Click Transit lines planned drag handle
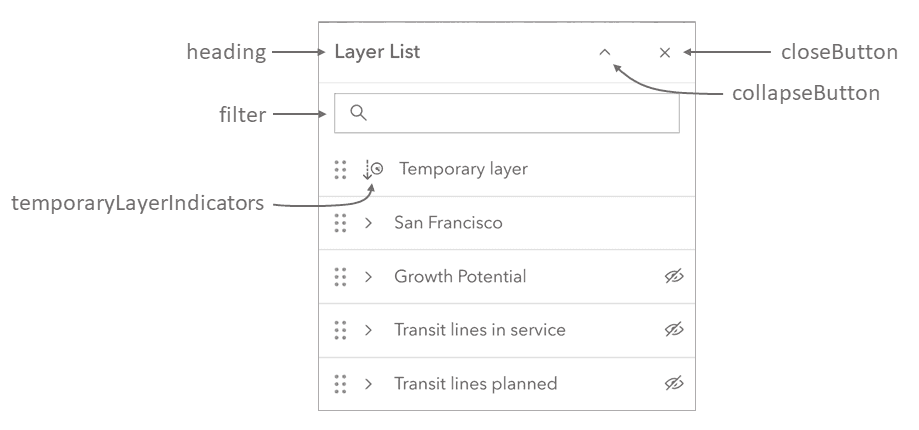919x430 pixels. [340, 383]
